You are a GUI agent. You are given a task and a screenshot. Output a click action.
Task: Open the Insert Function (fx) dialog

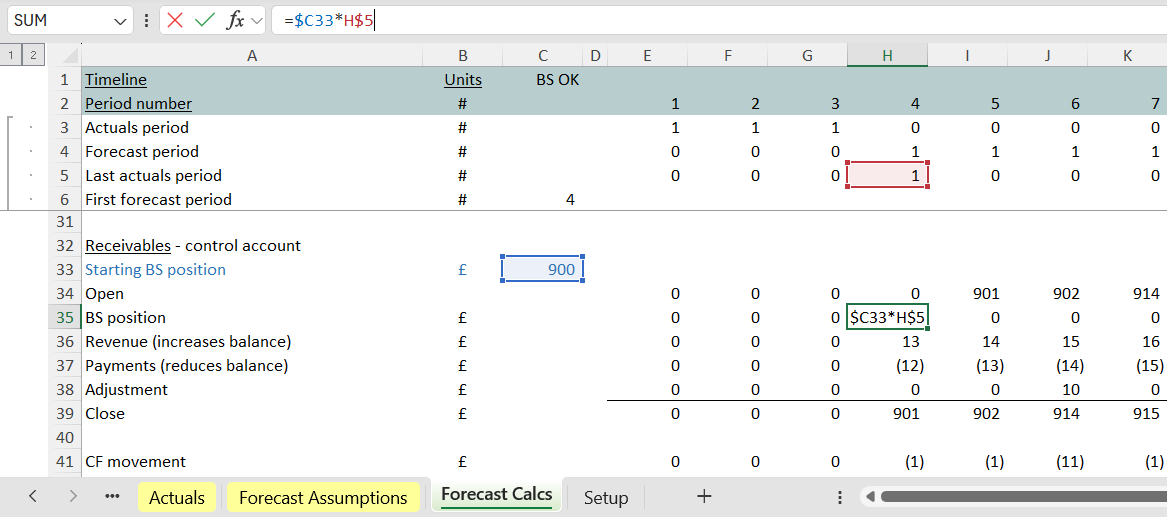(235, 20)
